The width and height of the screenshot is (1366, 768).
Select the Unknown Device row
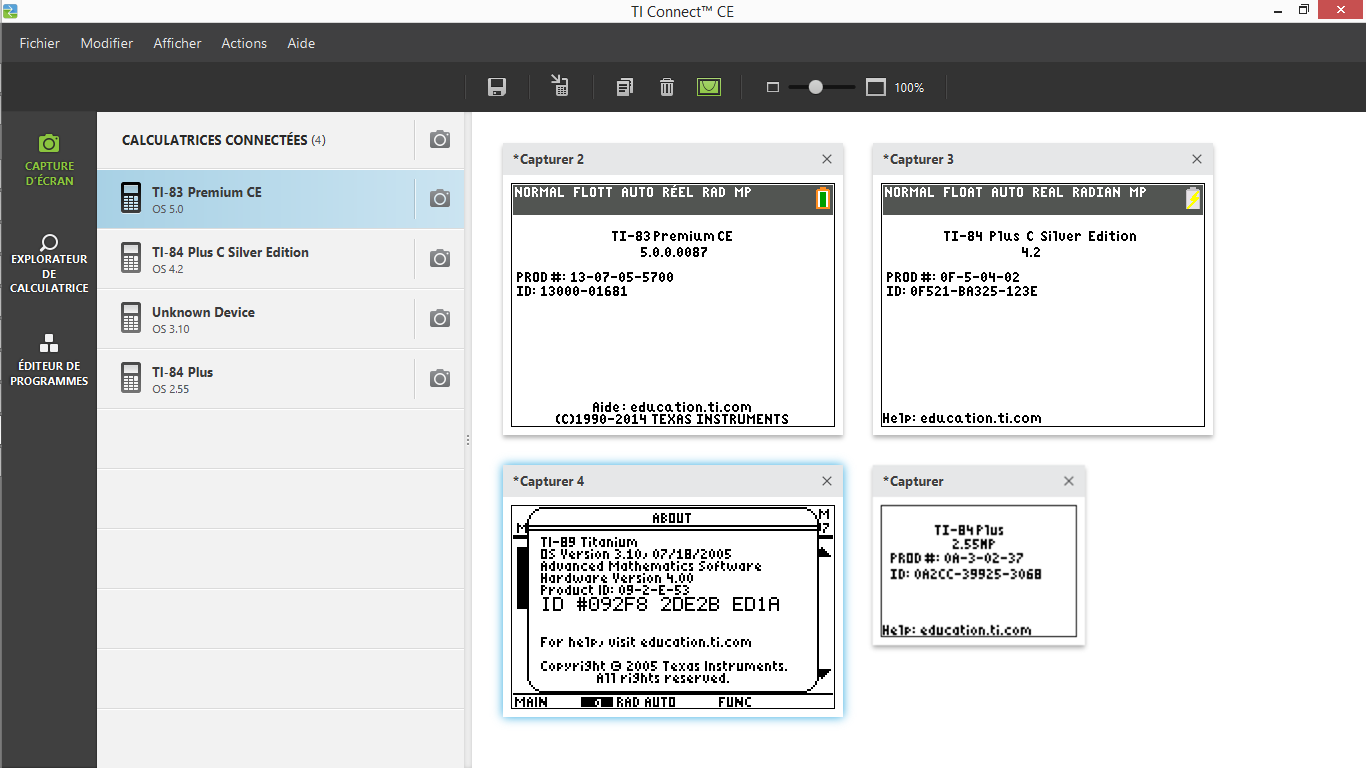point(281,319)
